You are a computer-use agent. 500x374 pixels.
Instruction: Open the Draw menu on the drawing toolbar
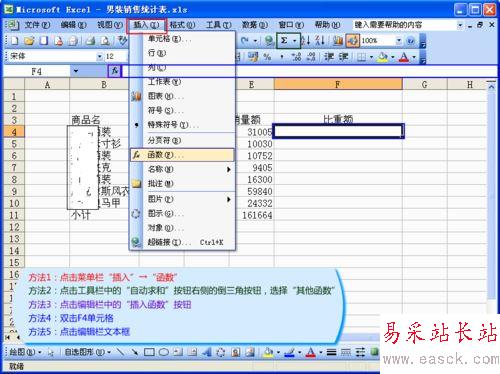25,352
